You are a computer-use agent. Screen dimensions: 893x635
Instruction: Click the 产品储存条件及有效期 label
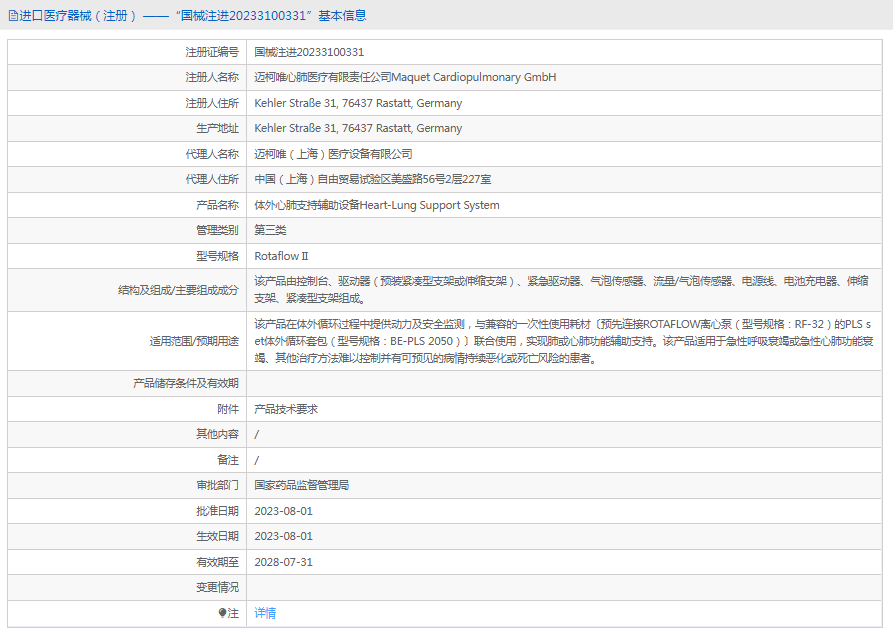(186, 383)
